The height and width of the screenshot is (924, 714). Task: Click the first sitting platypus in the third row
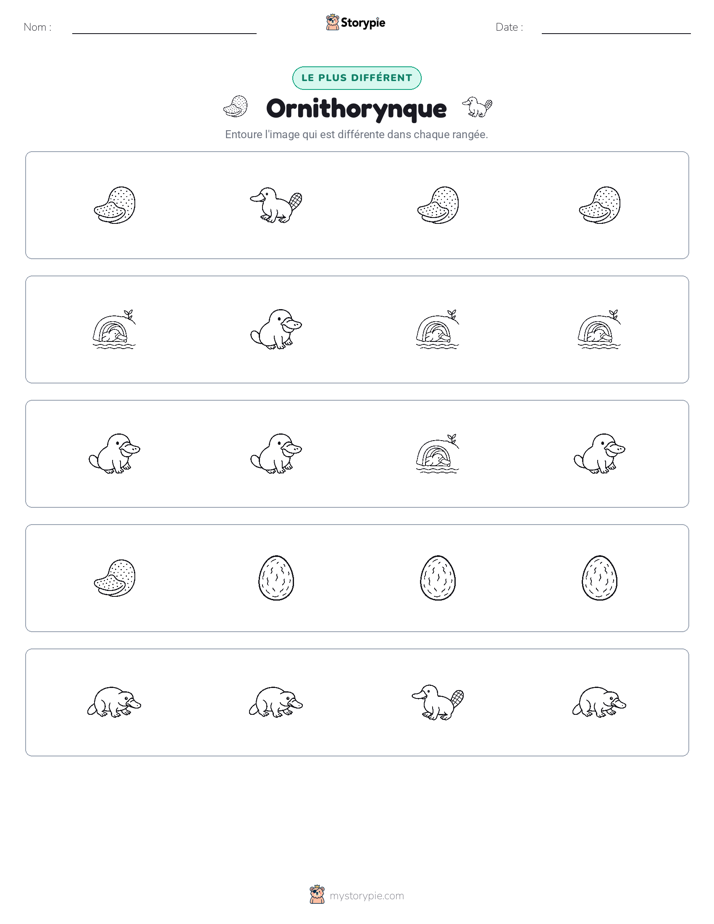tap(115, 454)
